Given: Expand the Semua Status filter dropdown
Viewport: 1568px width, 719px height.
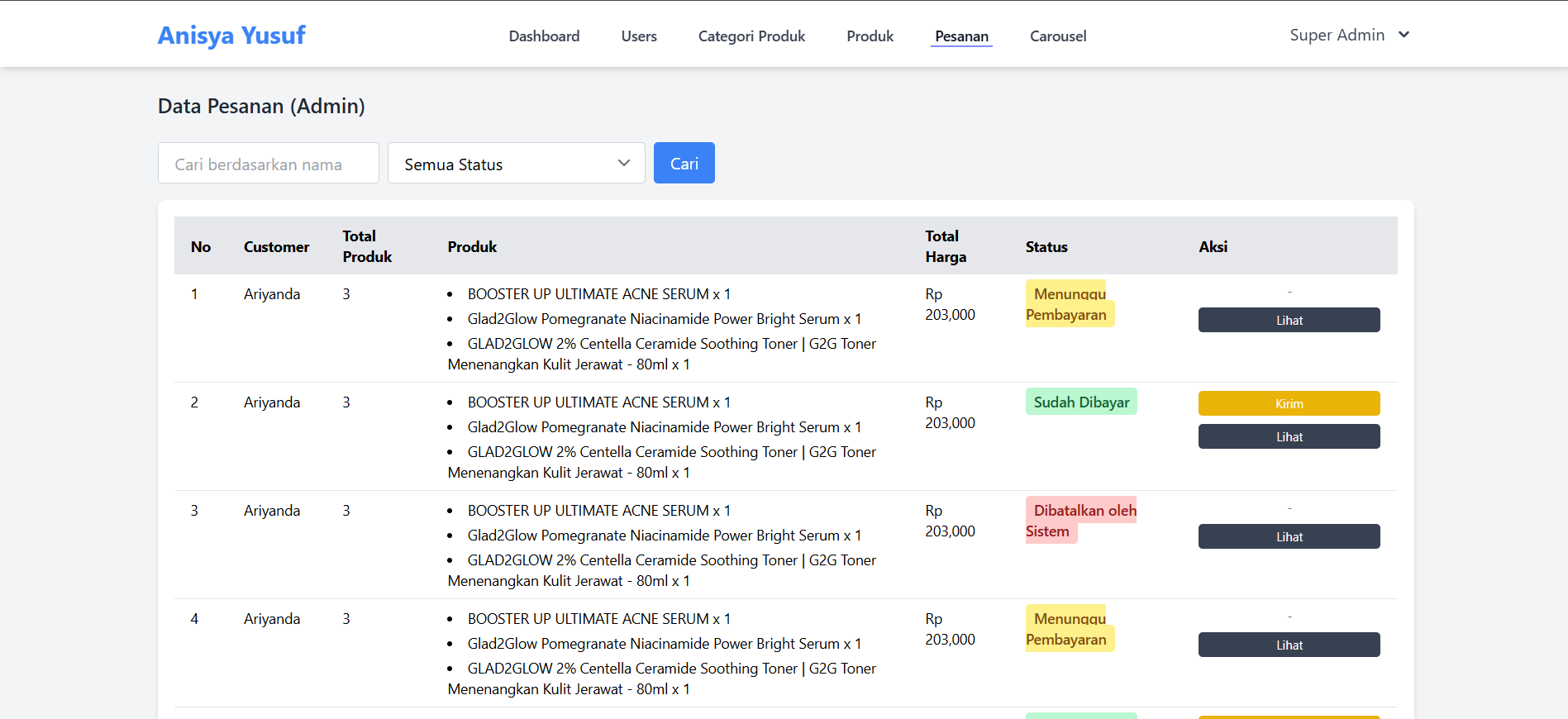Looking at the screenshot, I should point(516,164).
